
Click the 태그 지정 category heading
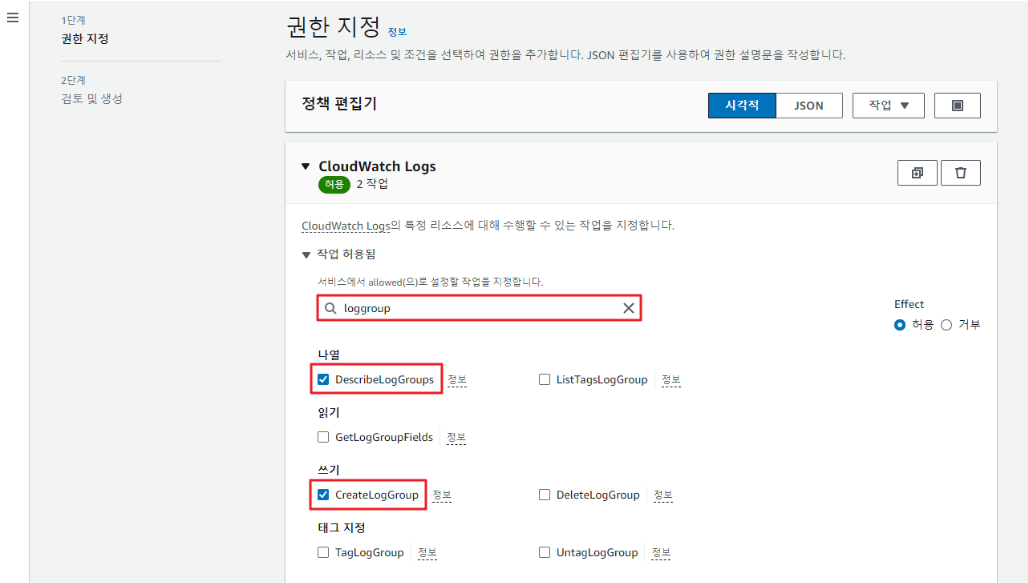click(342, 528)
